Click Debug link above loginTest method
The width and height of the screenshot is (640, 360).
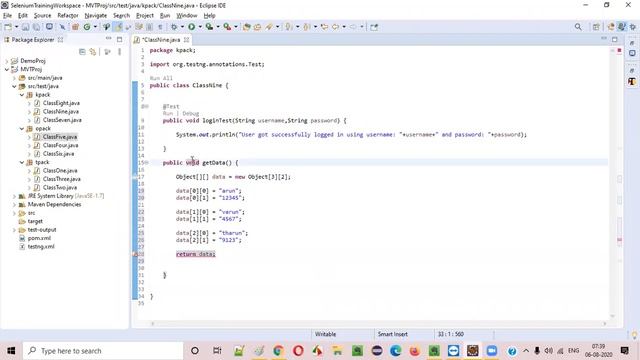(x=191, y=113)
